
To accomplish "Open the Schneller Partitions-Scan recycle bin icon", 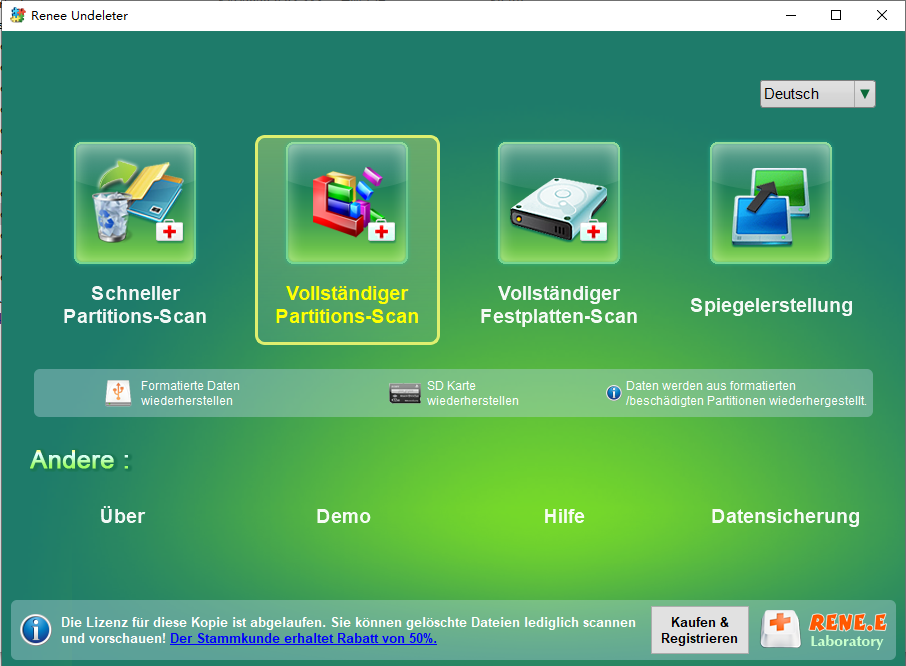I will tap(135, 203).
